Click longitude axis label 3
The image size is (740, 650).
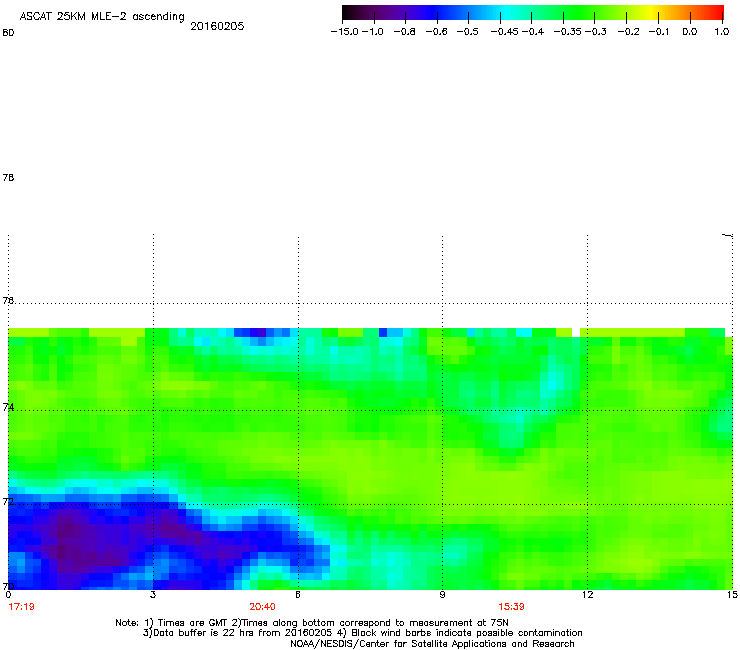pyautogui.click(x=153, y=595)
